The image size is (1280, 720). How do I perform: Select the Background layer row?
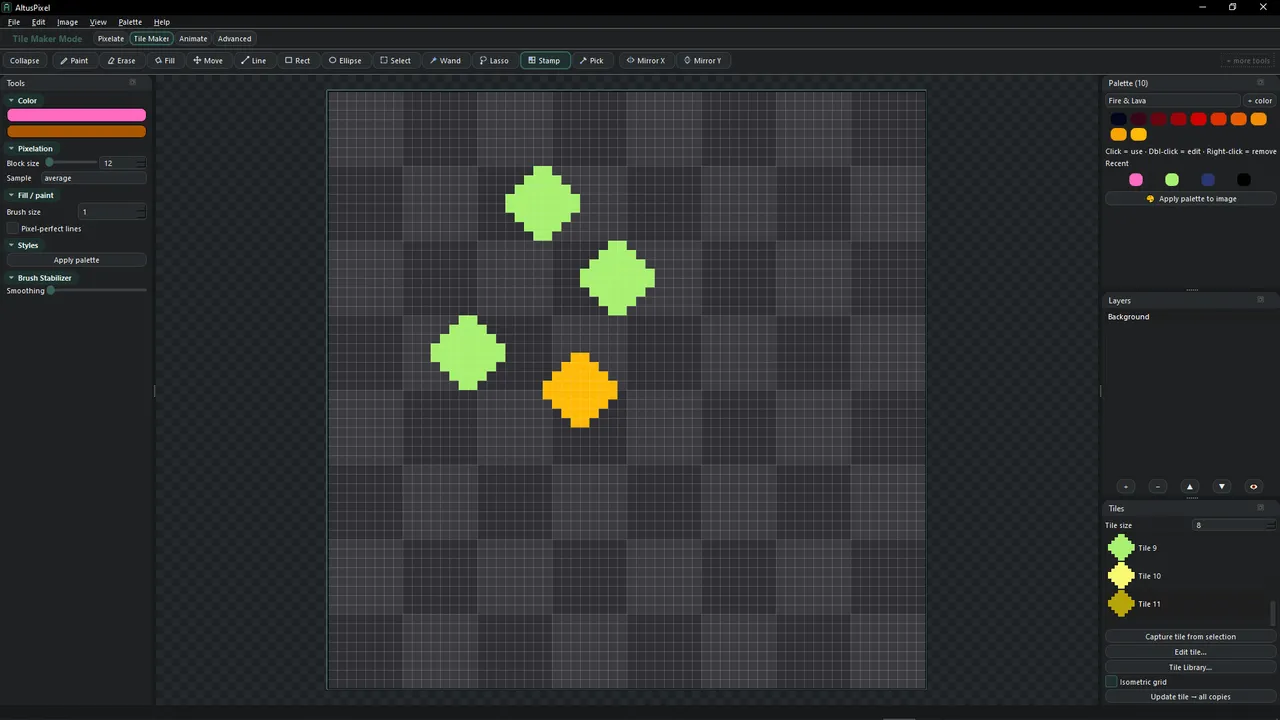[x=1188, y=317]
